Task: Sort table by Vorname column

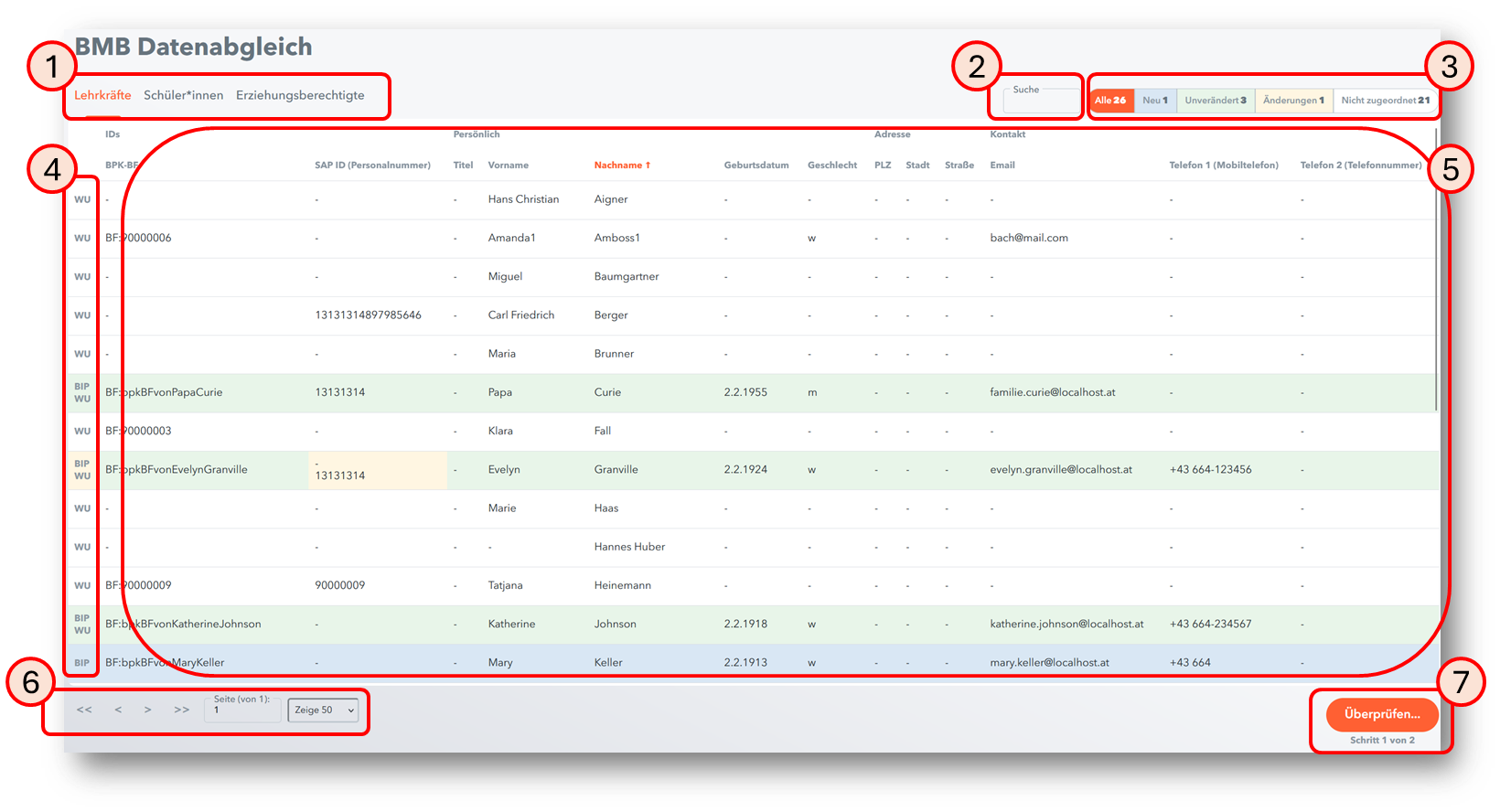Action: coord(508,166)
